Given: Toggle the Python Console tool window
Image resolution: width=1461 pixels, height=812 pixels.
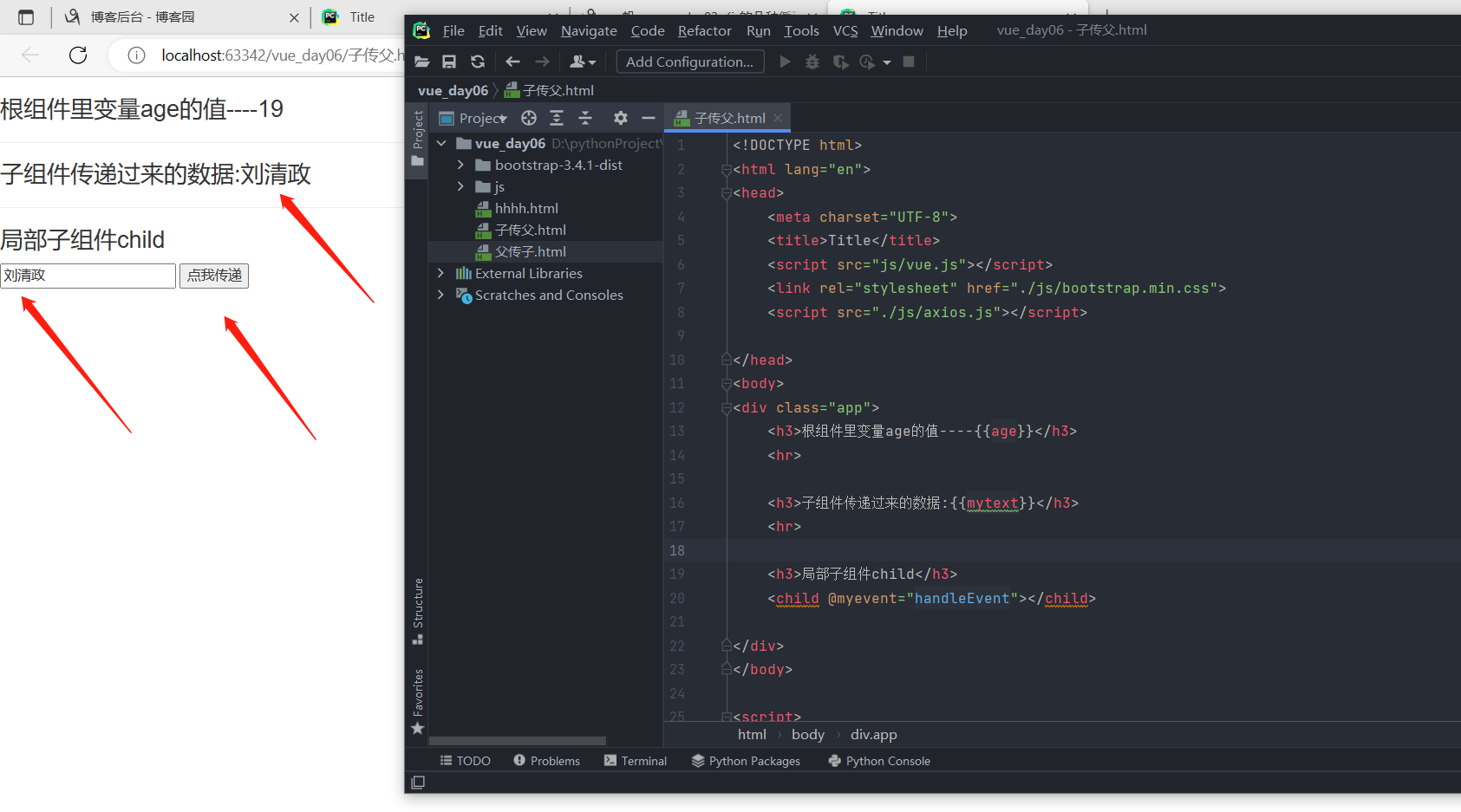Looking at the screenshot, I should [x=879, y=761].
